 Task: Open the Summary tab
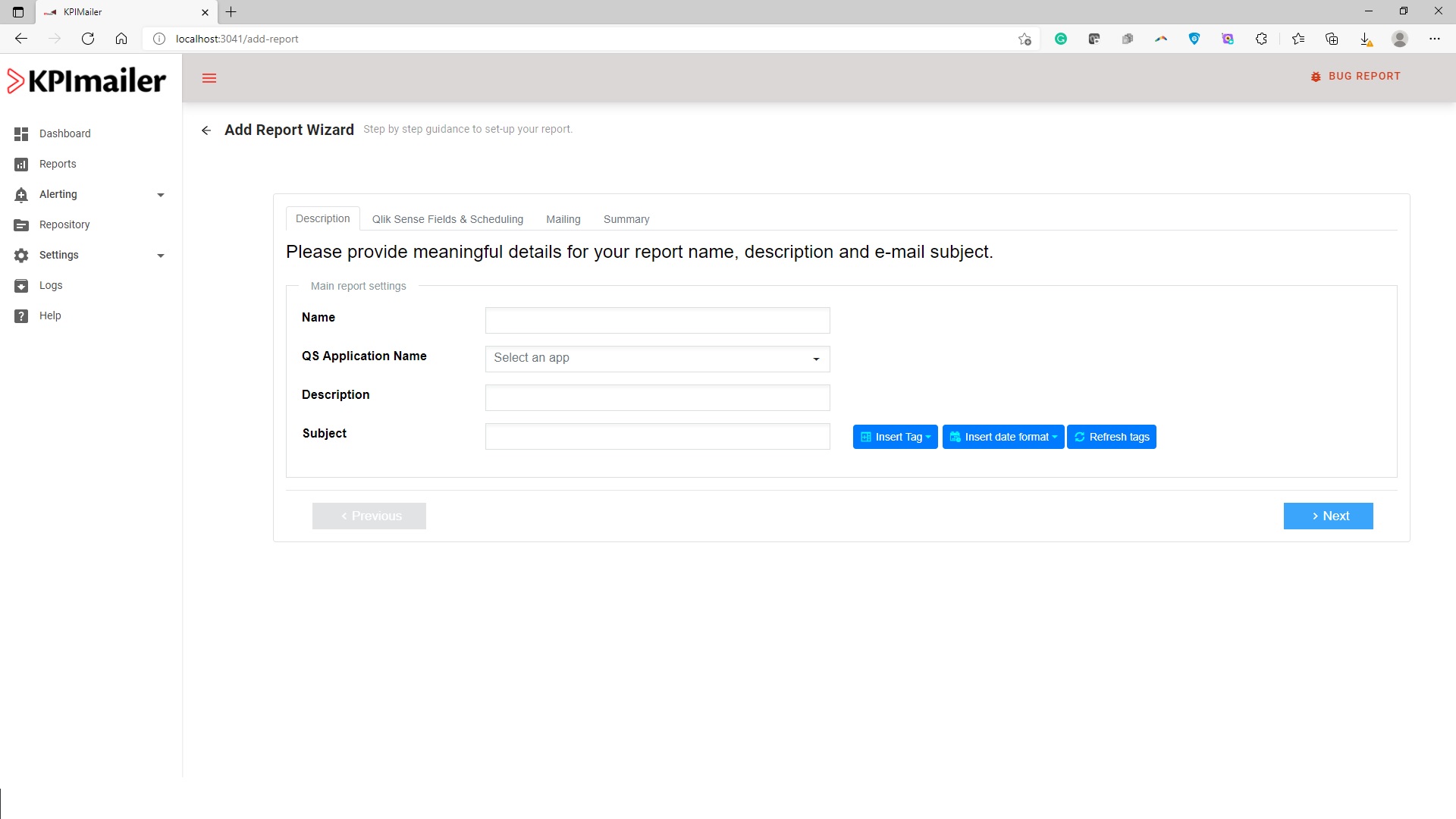(626, 219)
